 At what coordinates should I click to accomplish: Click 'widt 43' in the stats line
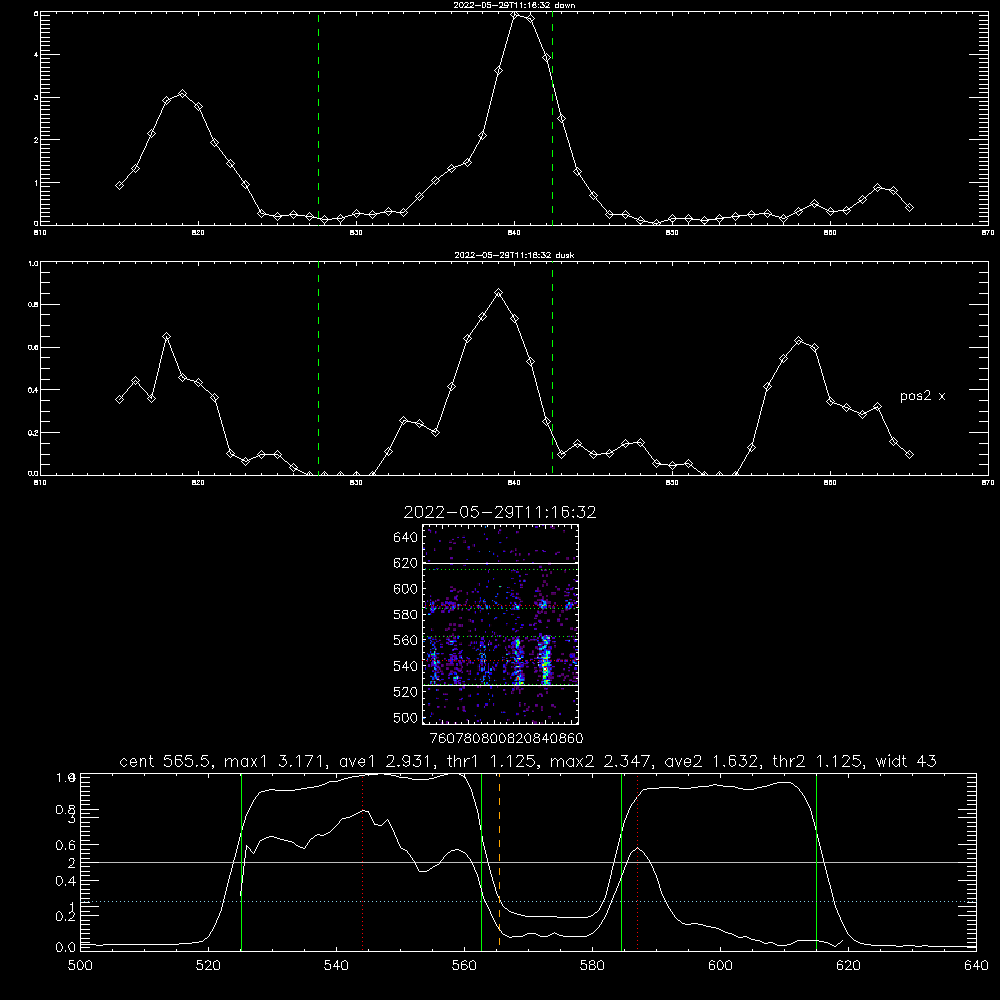(906, 761)
